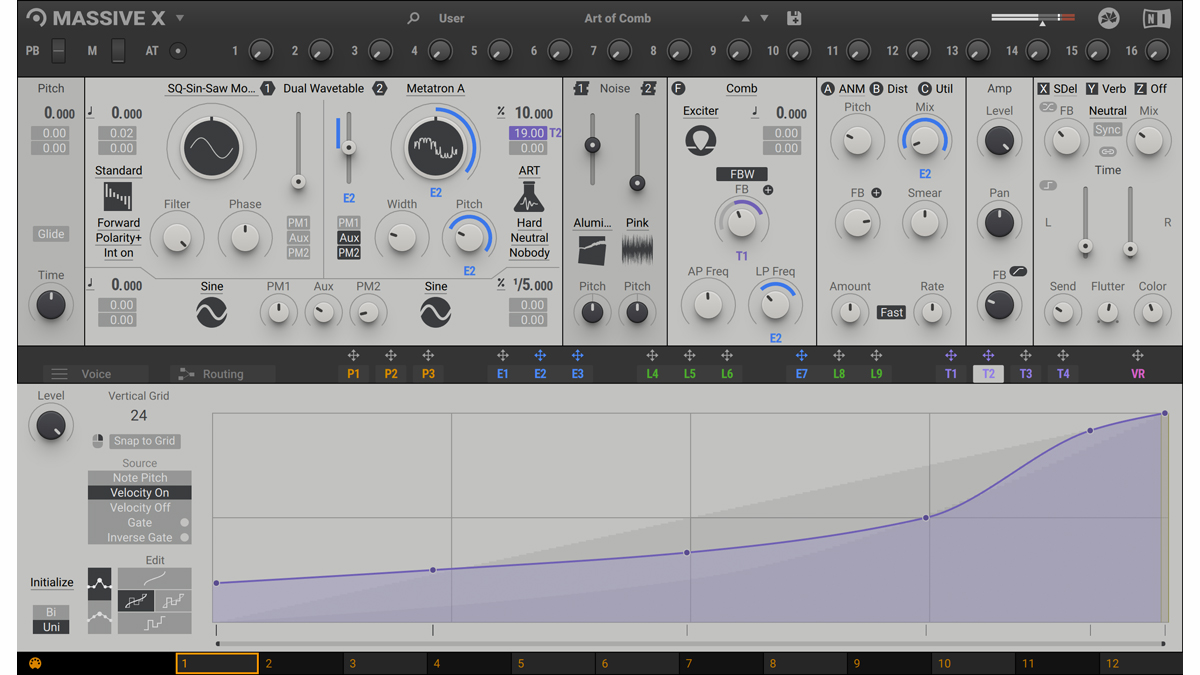Open the FBW mode dropdown

point(742,174)
